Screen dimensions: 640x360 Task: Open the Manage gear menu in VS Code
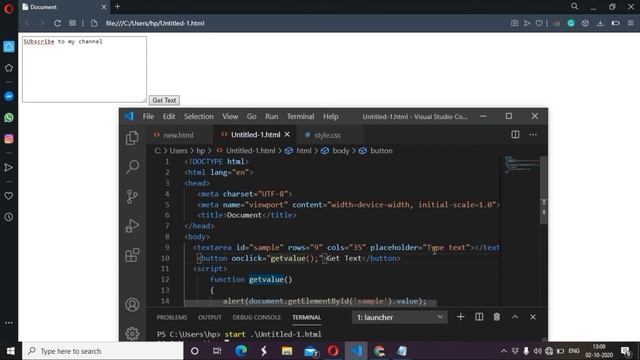pos(132,333)
